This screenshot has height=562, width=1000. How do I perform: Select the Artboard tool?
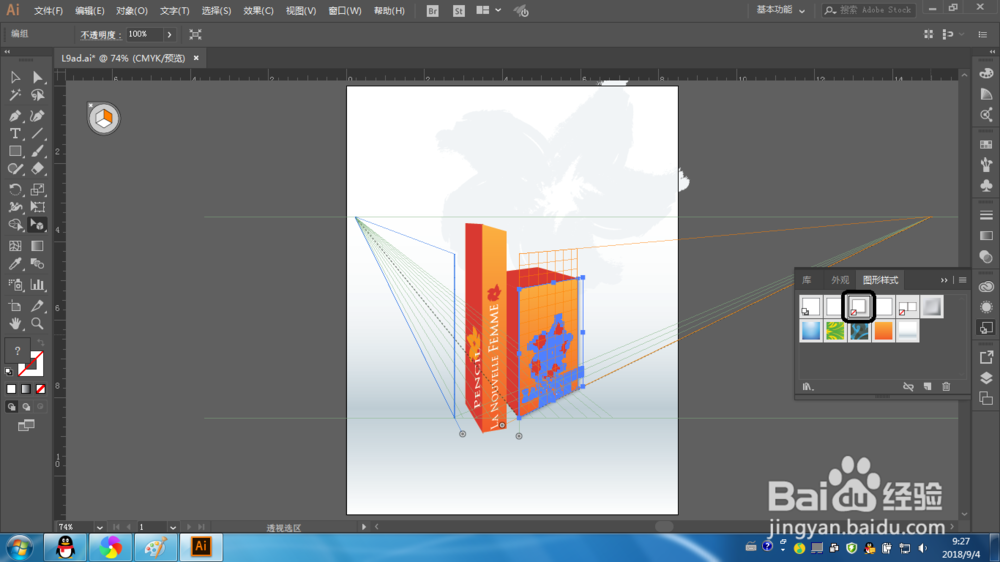coord(15,306)
